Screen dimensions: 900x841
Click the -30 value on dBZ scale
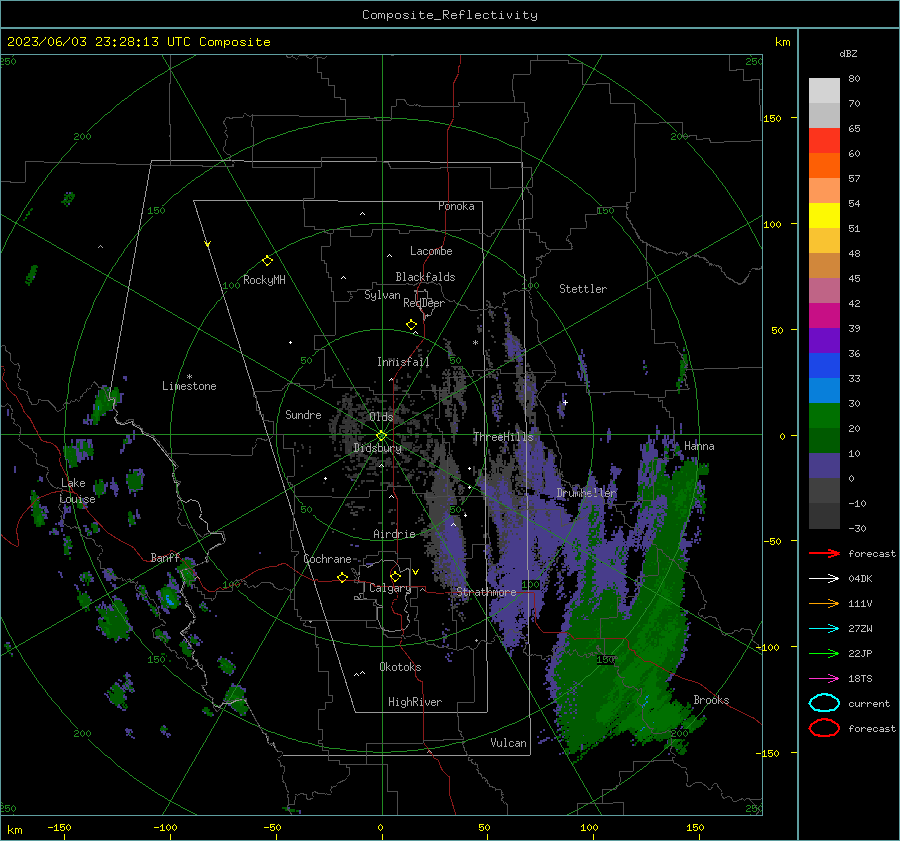[857, 528]
